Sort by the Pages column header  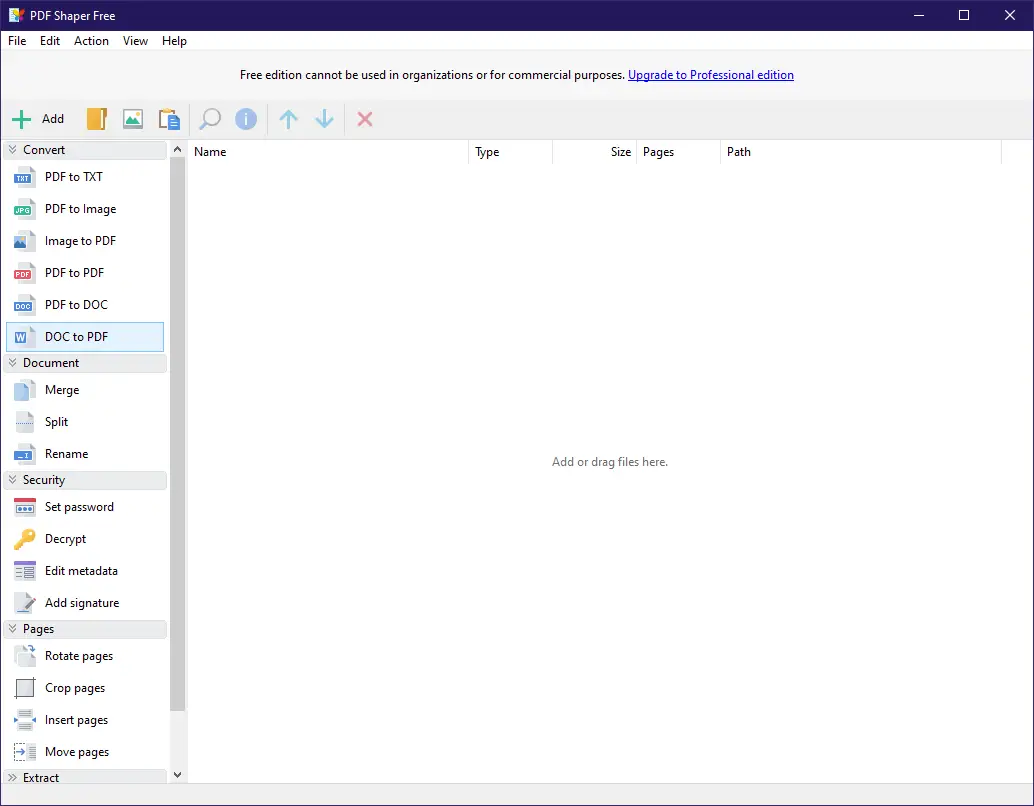point(678,152)
